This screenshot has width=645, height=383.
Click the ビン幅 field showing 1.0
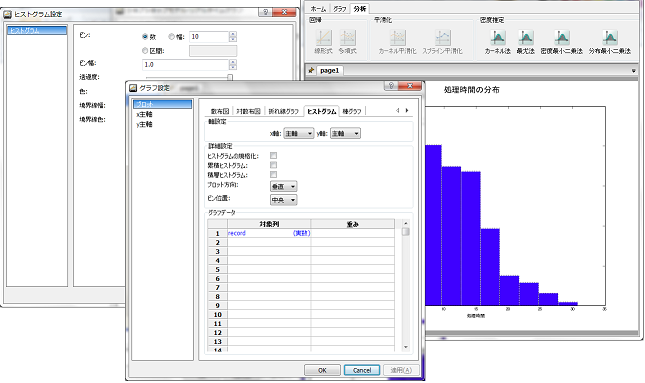(x=185, y=65)
